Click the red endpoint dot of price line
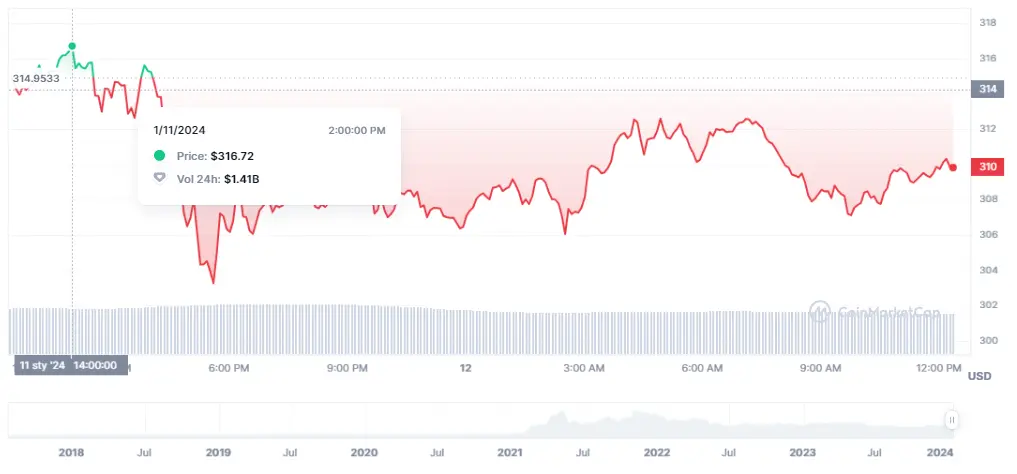This screenshot has width=1017, height=474. pyautogui.click(x=953, y=167)
